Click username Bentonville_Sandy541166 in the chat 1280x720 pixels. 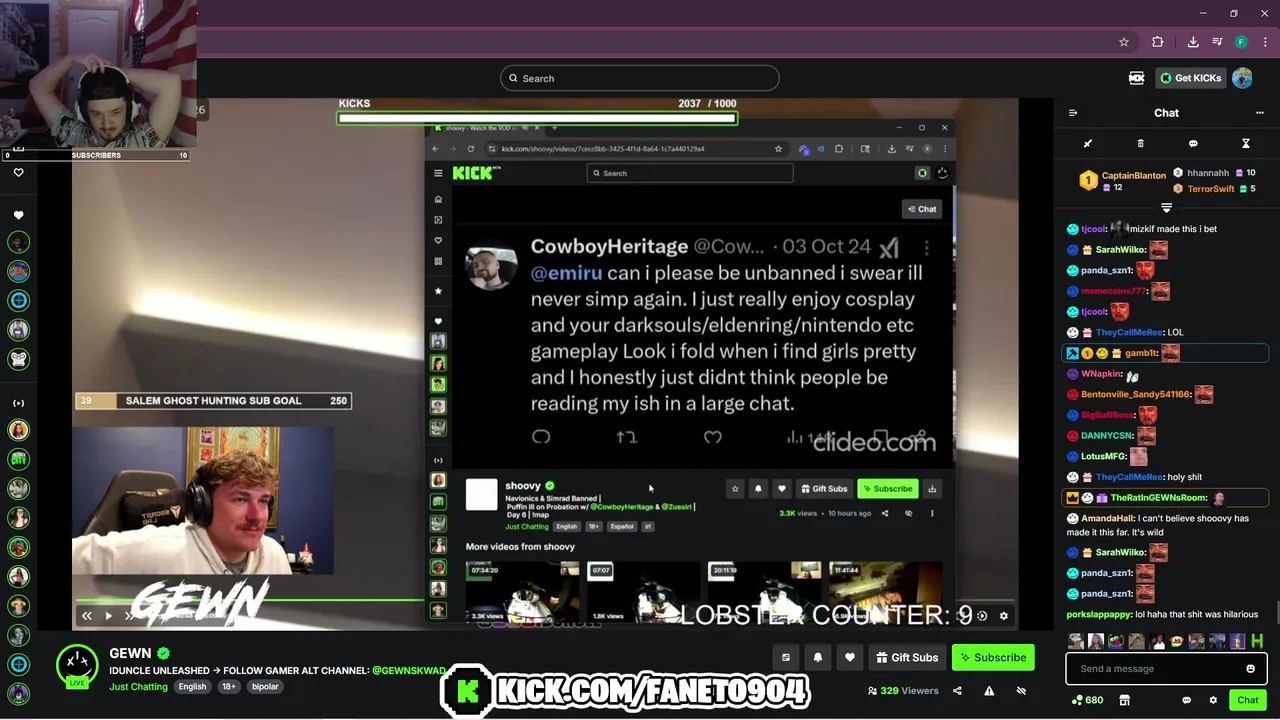pyautogui.click(x=1136, y=395)
